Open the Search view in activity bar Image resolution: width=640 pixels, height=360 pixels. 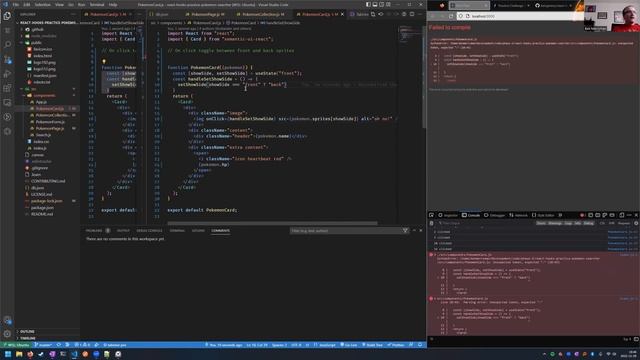pyautogui.click(x=7, y=44)
